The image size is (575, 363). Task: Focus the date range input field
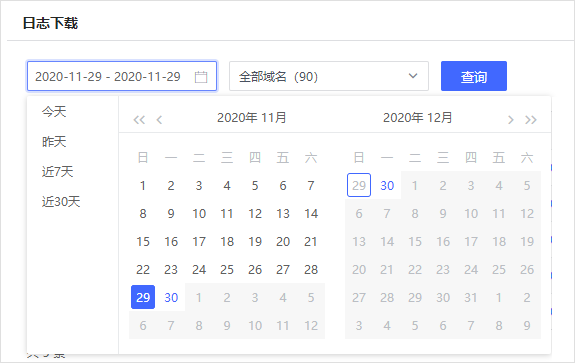pyautogui.click(x=122, y=76)
